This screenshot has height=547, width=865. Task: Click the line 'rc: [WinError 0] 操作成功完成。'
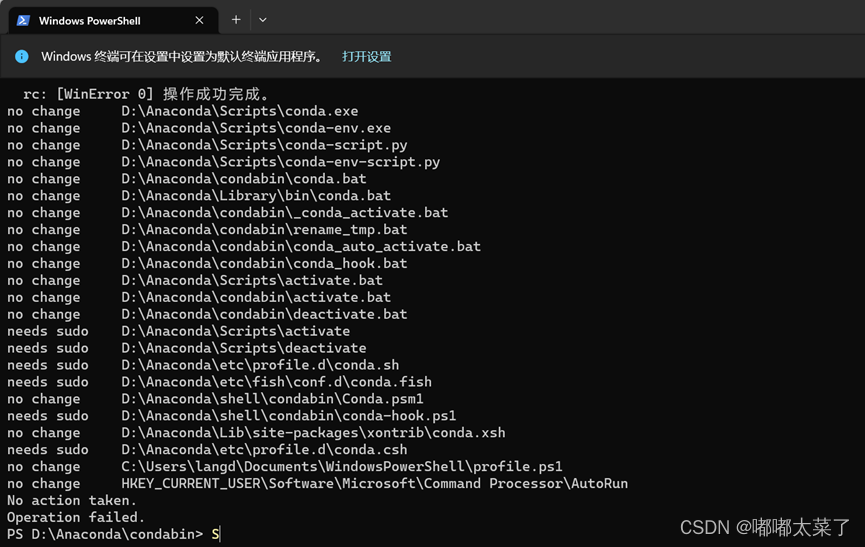click(x=146, y=94)
